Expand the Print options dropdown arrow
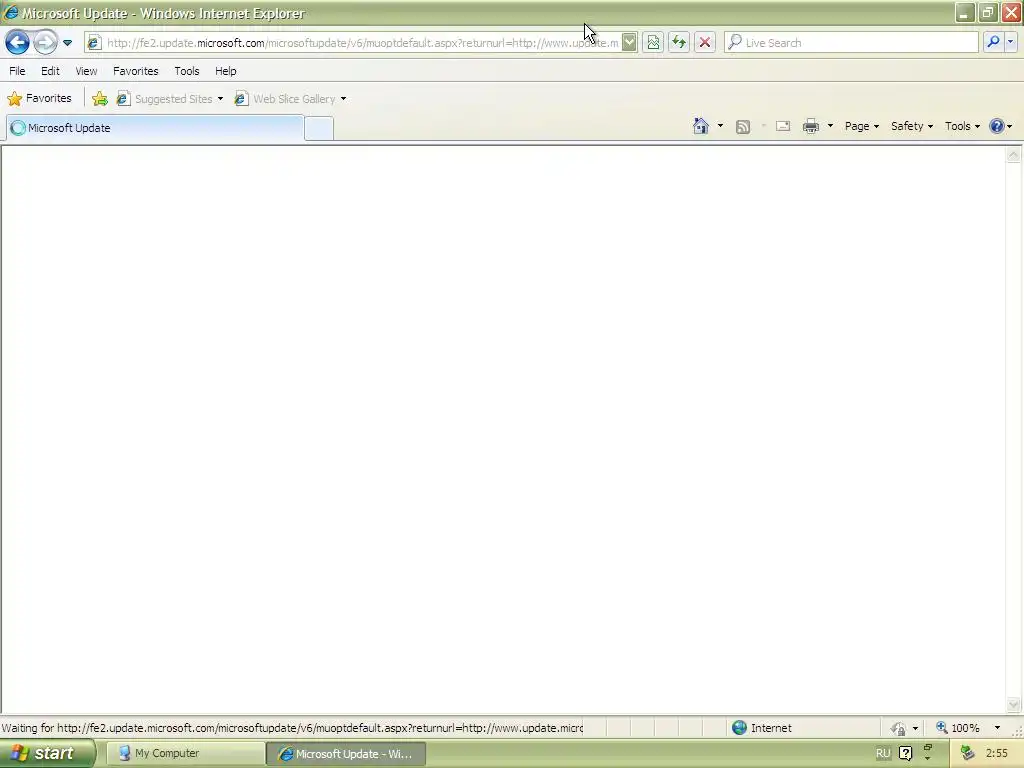Viewport: 1024px width, 768px height. coord(830,126)
